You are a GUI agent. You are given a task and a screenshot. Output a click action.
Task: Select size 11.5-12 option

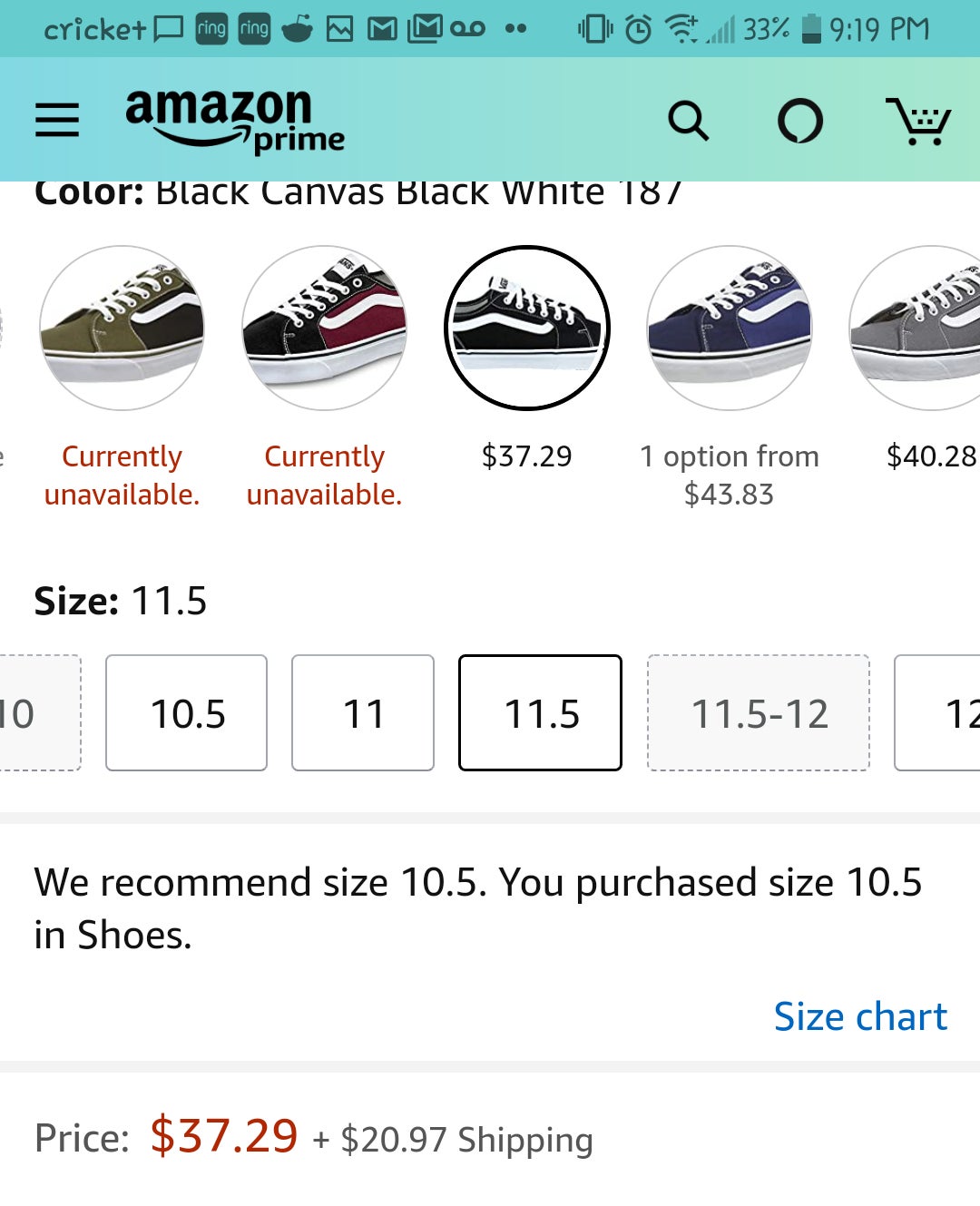759,712
